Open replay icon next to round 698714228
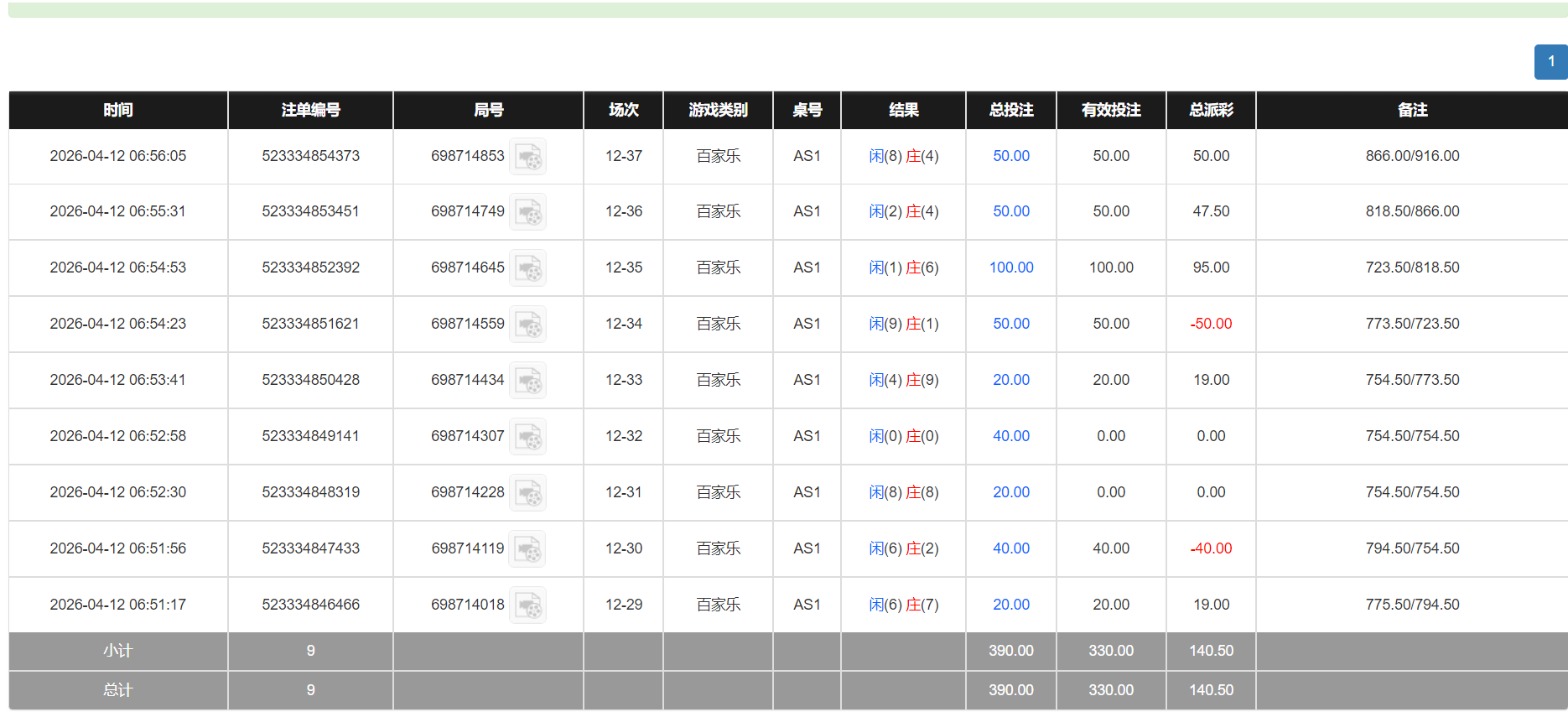 point(528,493)
